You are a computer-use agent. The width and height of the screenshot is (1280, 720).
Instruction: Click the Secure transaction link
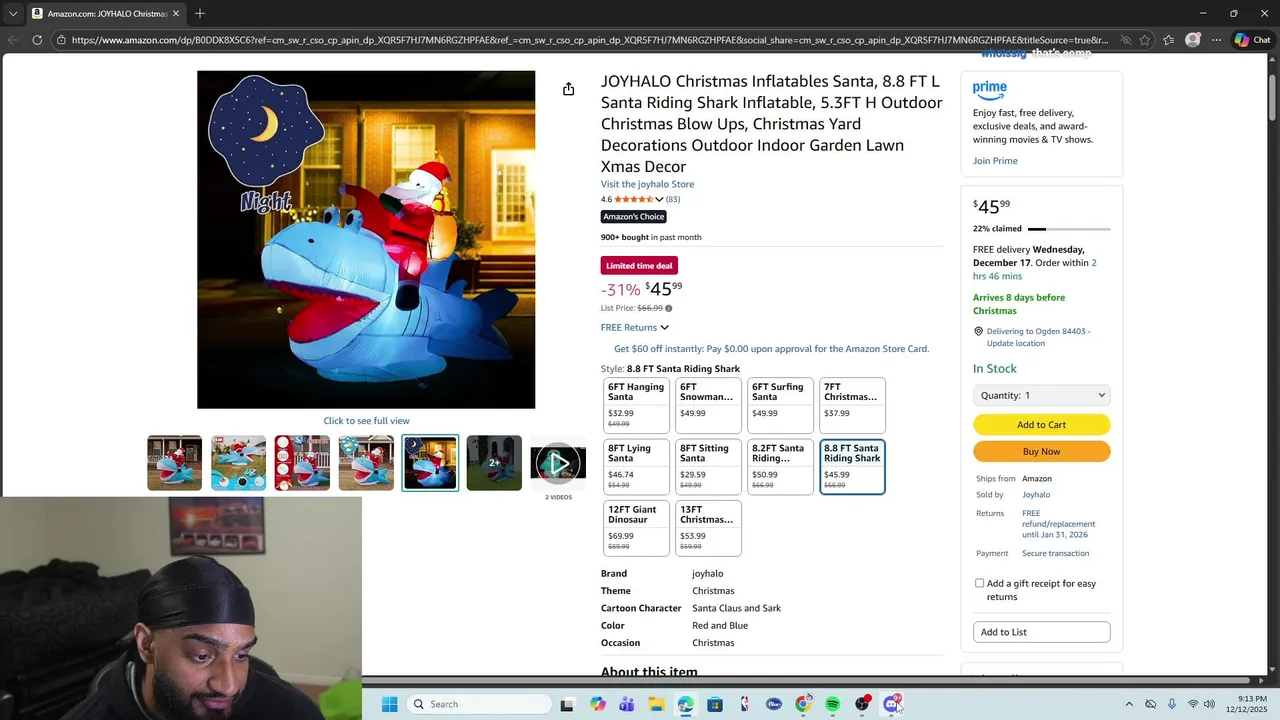1055,553
